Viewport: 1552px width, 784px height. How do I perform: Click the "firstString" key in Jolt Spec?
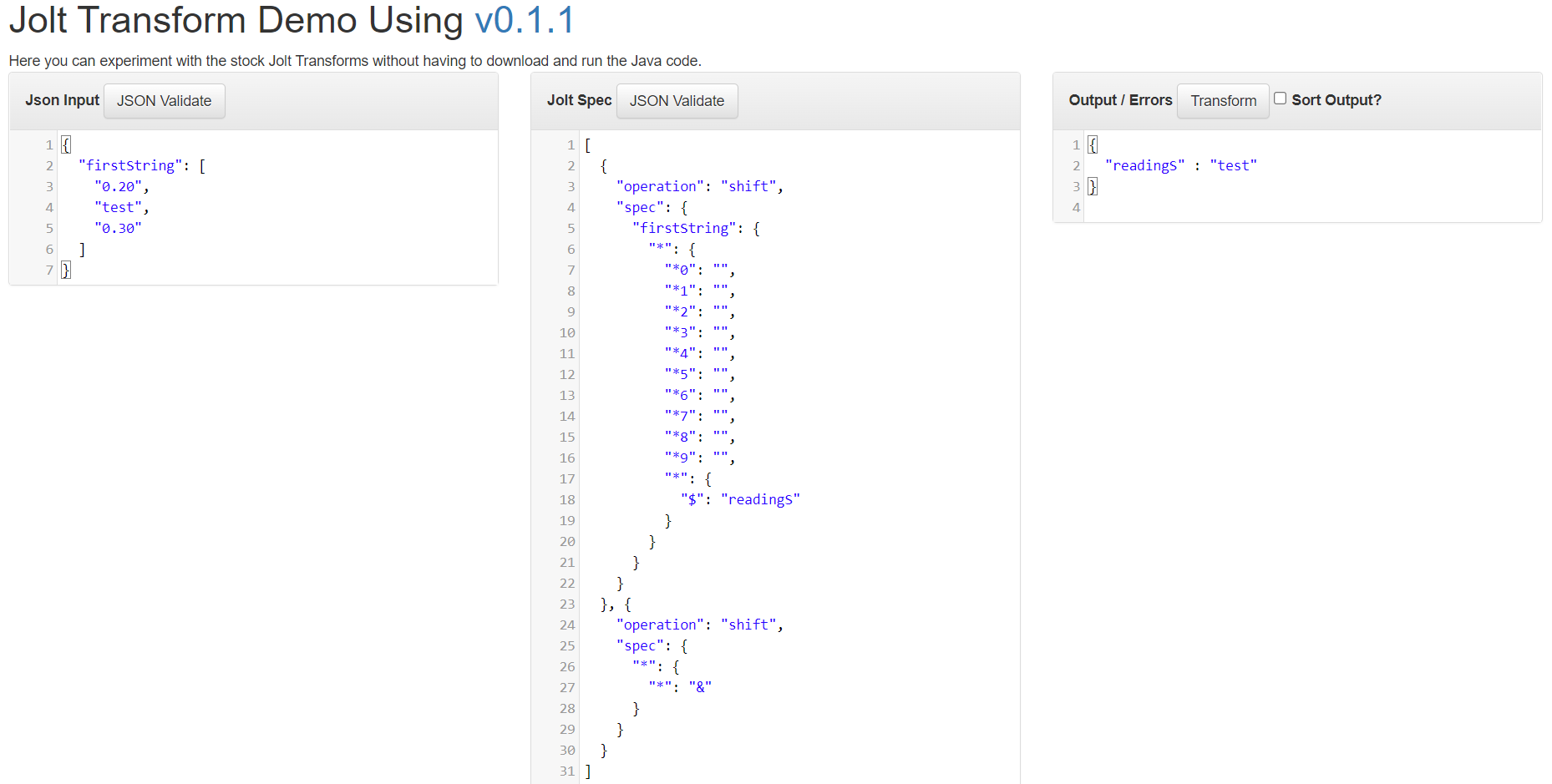point(684,228)
